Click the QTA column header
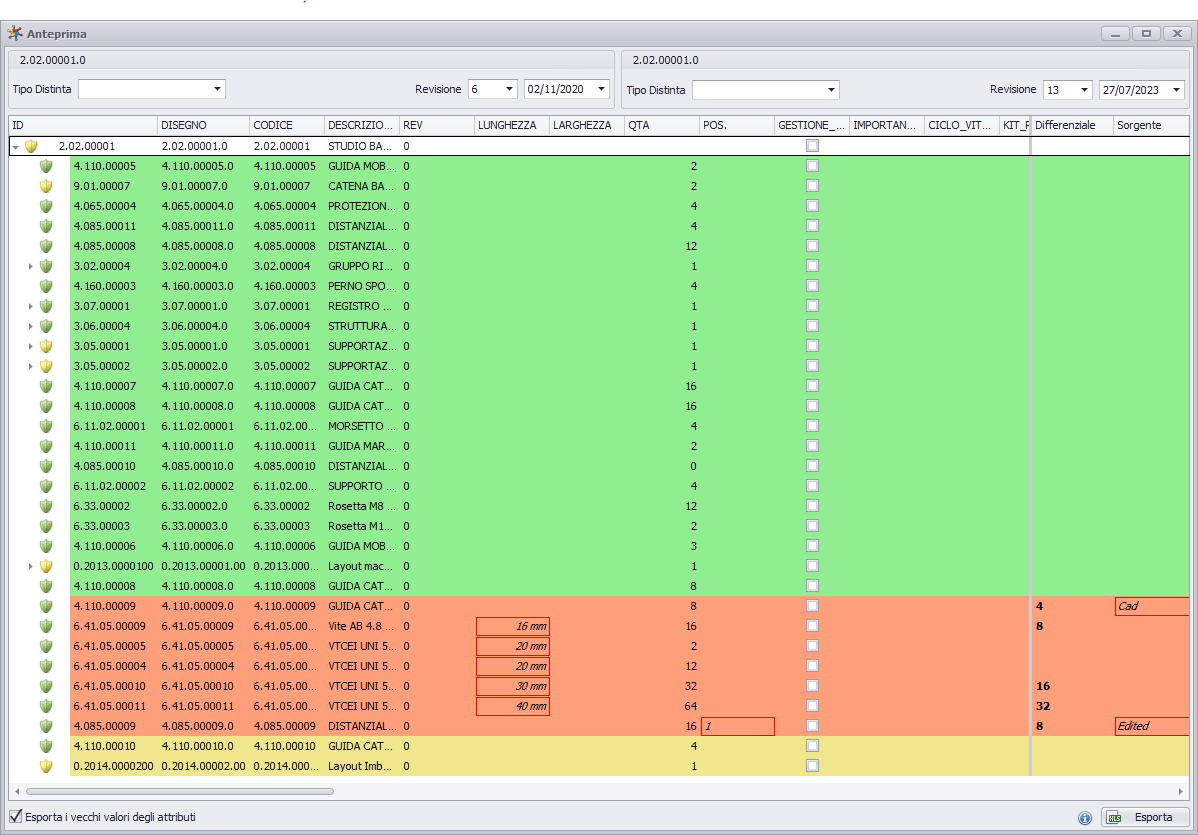 click(x=662, y=125)
